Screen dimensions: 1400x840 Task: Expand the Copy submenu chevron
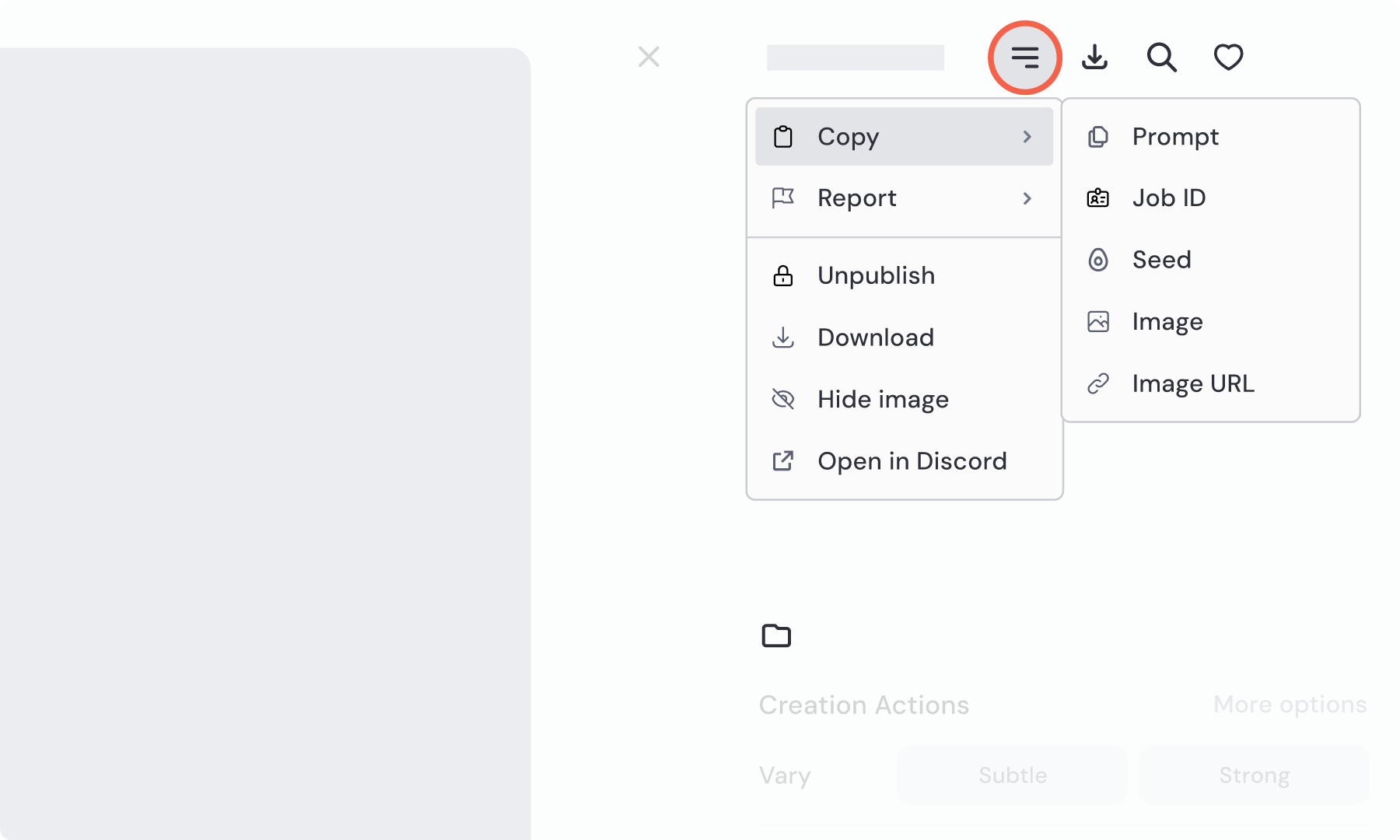click(1027, 137)
